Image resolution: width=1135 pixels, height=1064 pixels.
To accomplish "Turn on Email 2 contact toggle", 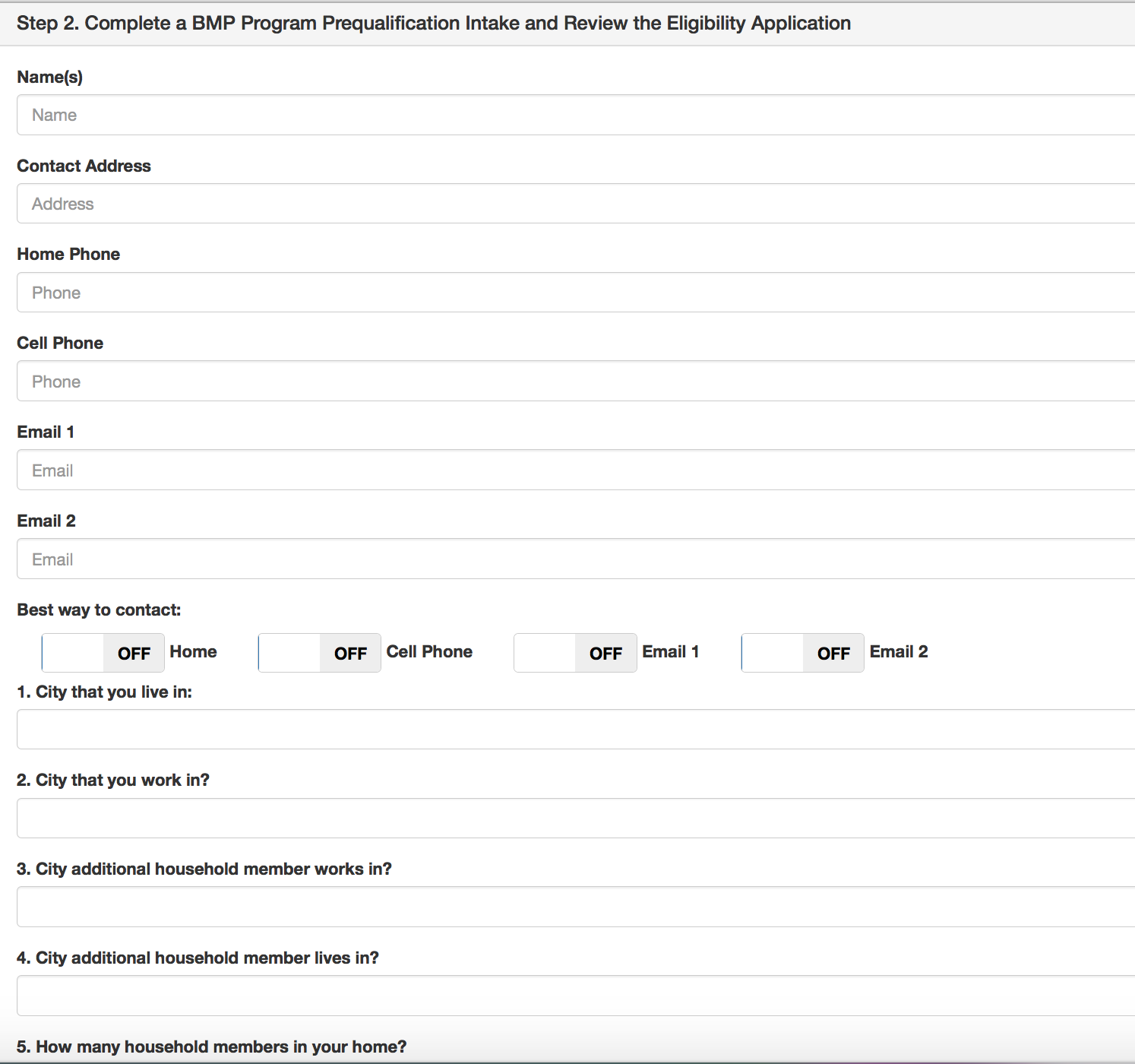I will 803,653.
